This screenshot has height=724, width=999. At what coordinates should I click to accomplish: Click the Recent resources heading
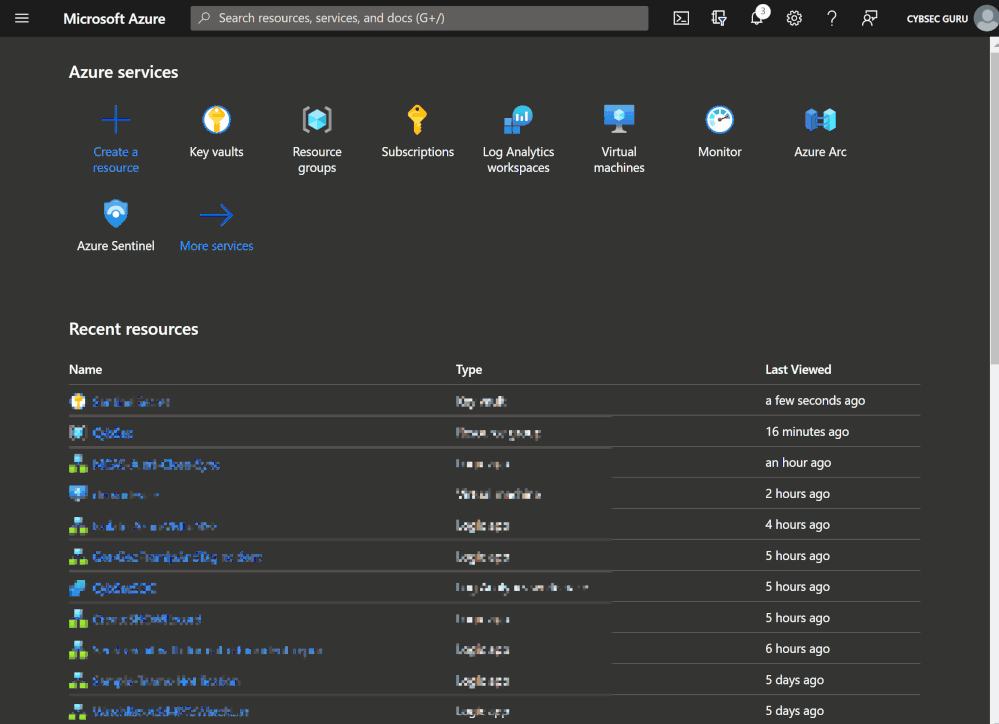134,329
